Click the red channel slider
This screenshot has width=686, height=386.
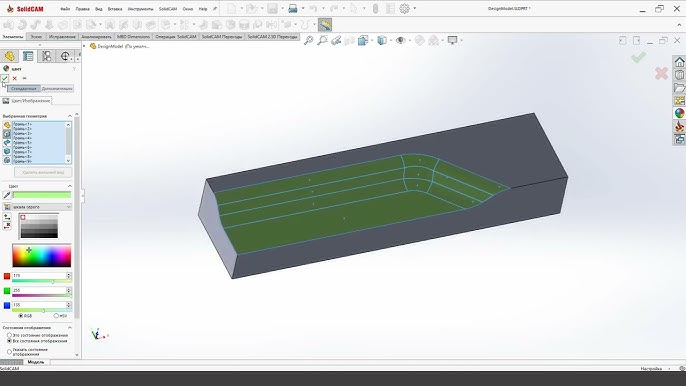(42, 281)
